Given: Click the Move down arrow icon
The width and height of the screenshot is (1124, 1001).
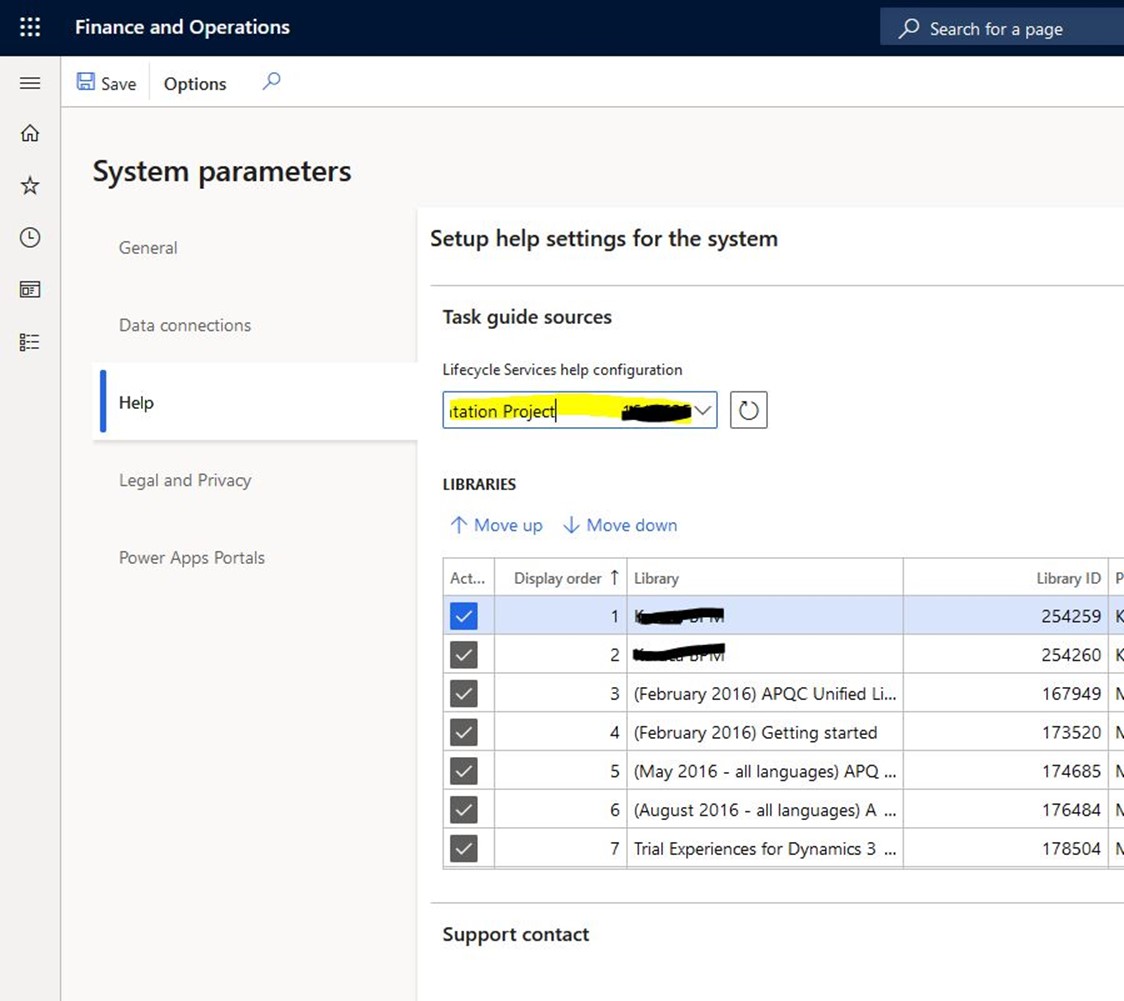Looking at the screenshot, I should [571, 525].
